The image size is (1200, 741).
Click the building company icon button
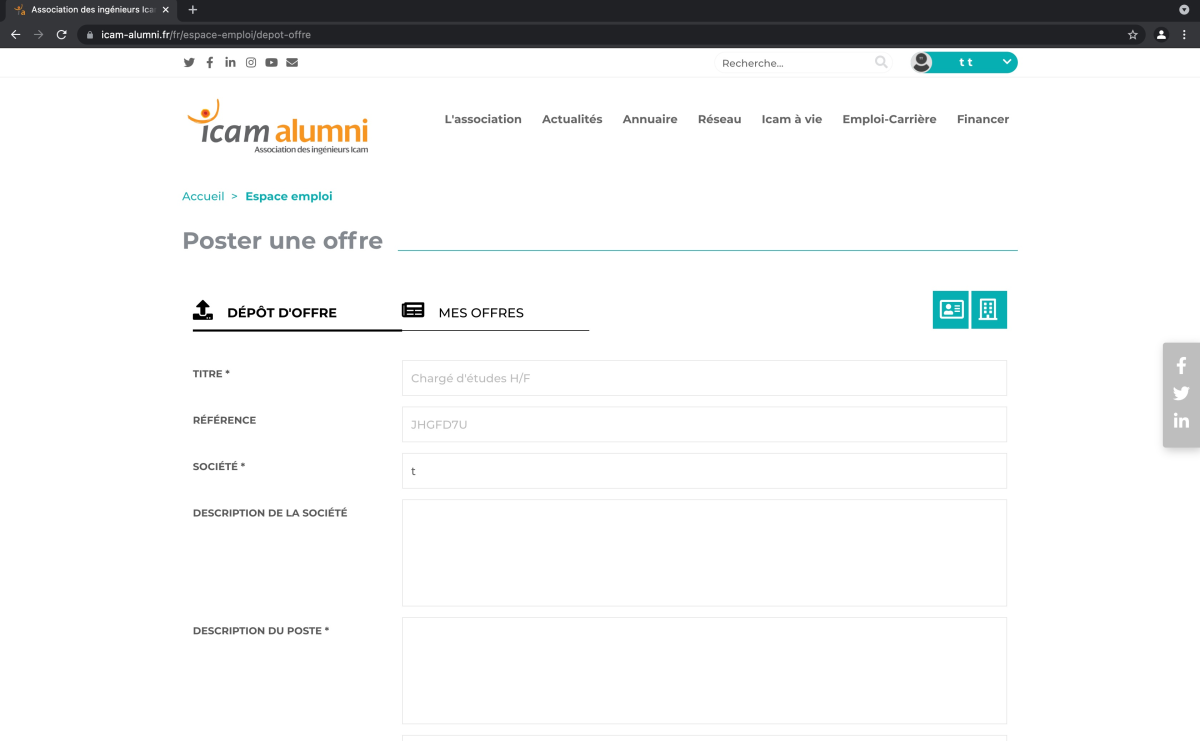[988, 310]
